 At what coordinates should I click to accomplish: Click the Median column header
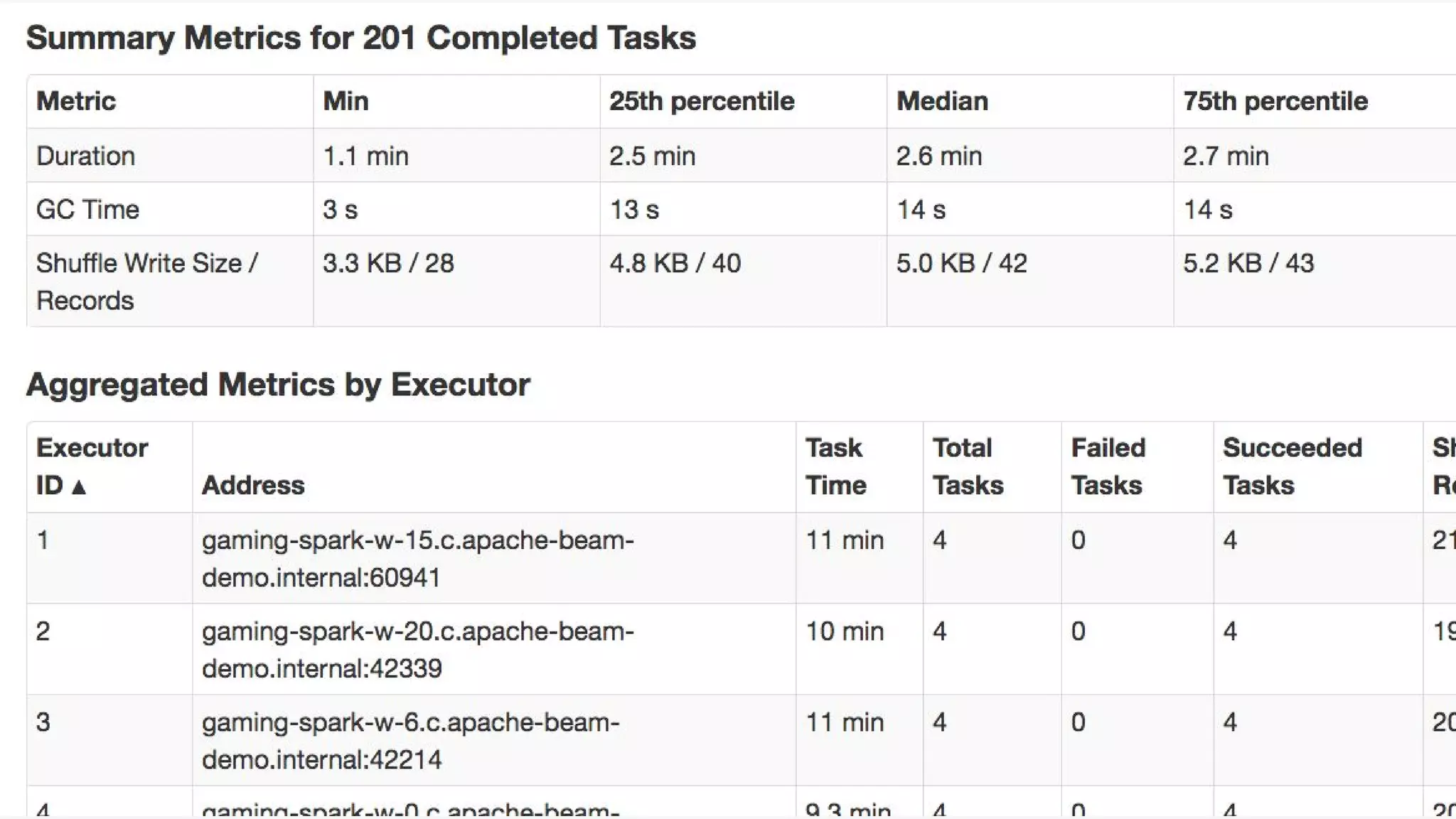click(x=942, y=101)
